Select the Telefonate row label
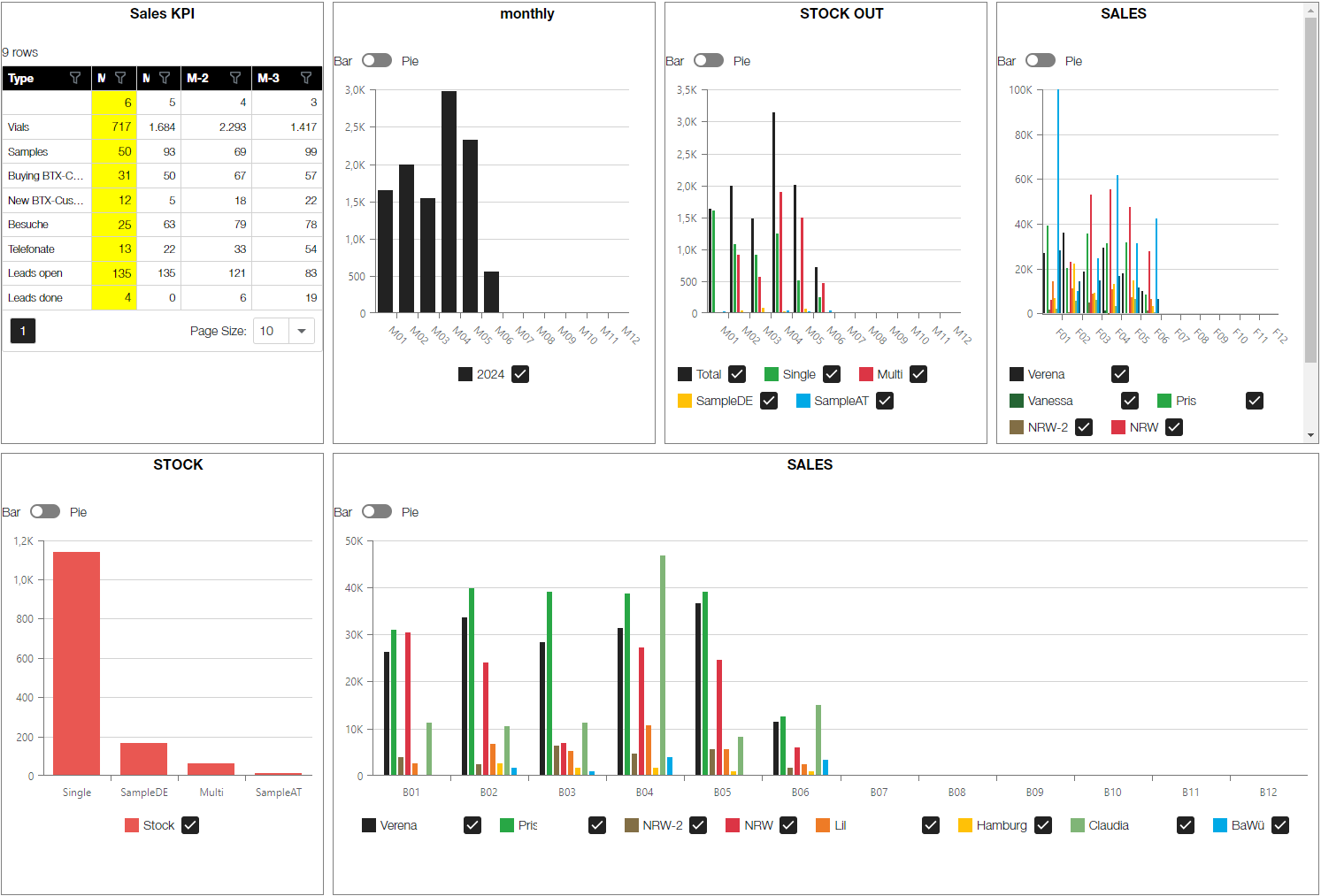 [x=31, y=249]
